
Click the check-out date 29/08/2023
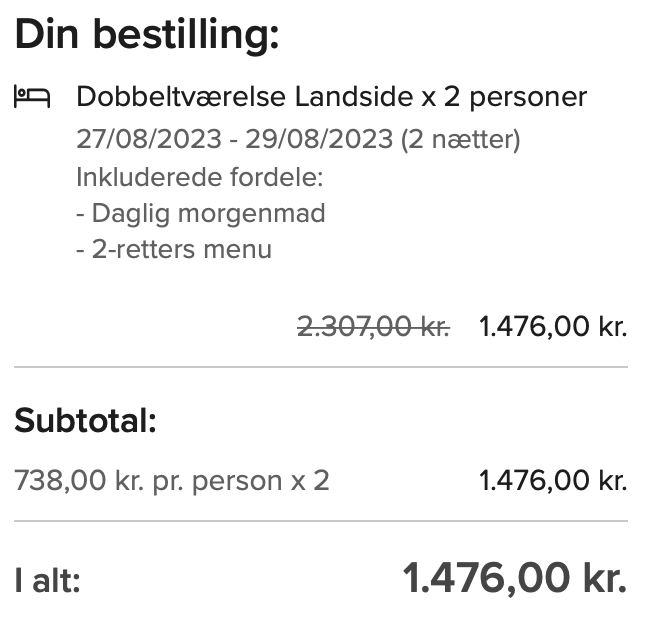[x=319, y=139]
